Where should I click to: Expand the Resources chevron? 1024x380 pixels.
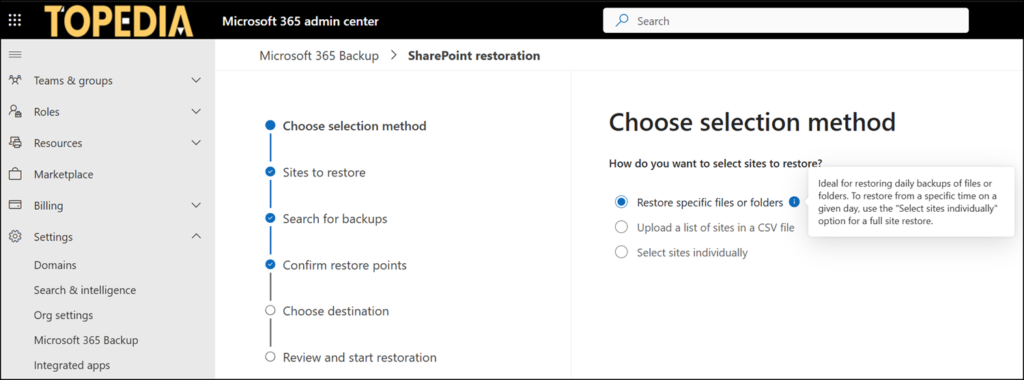(x=196, y=143)
